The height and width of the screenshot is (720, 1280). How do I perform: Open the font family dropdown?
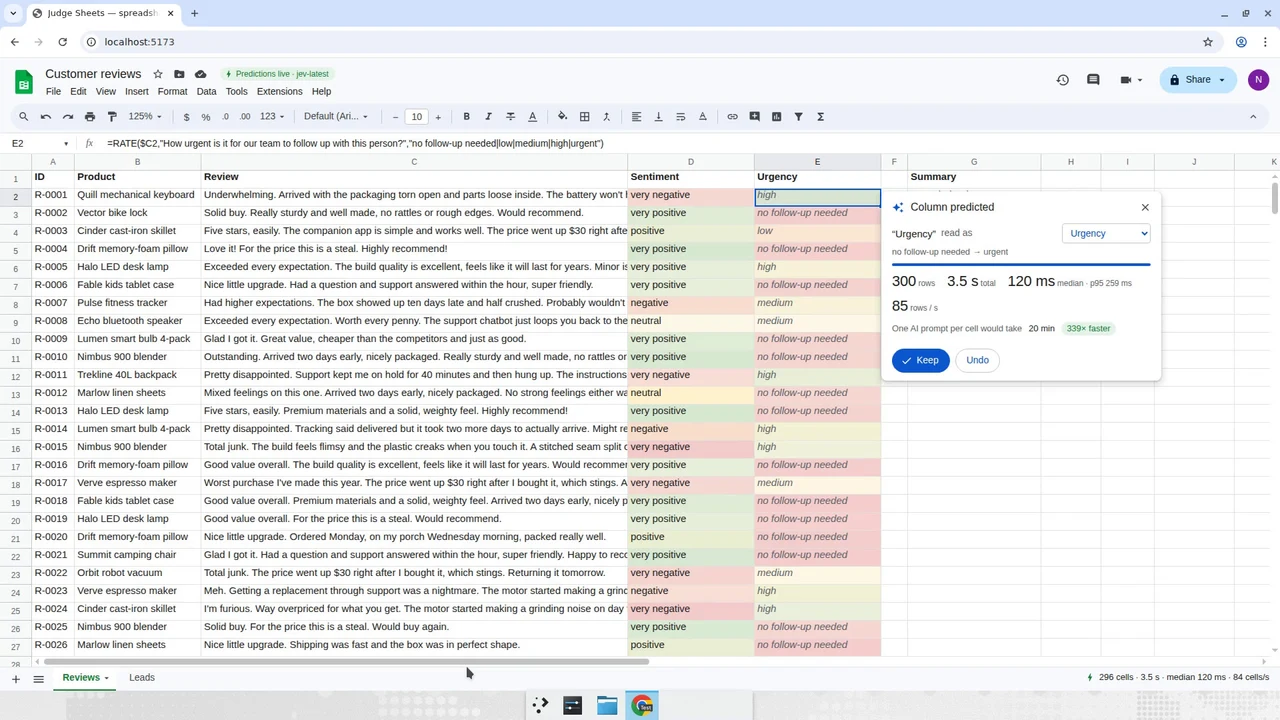(336, 117)
